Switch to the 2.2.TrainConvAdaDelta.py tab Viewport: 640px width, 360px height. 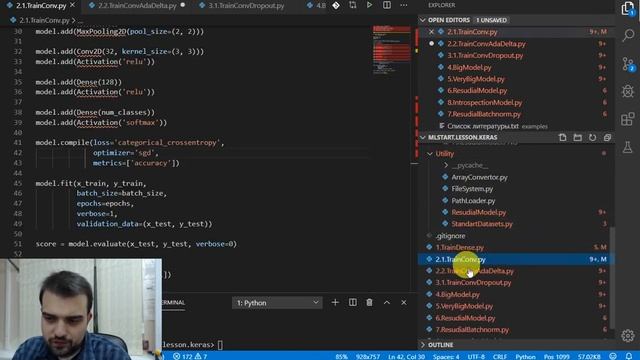pyautogui.click(x=137, y=6)
